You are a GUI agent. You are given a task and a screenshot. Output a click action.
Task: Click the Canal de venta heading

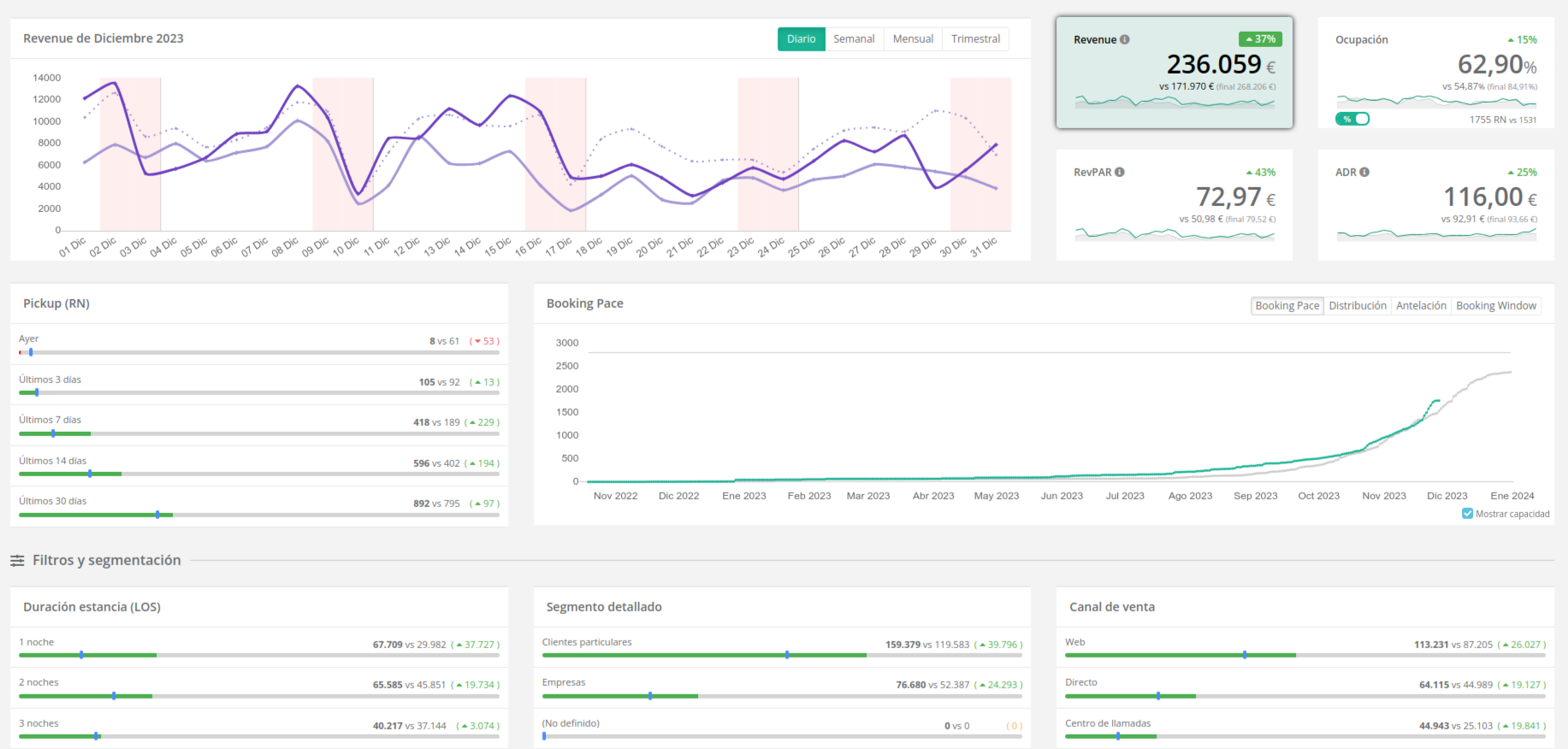pos(1112,607)
